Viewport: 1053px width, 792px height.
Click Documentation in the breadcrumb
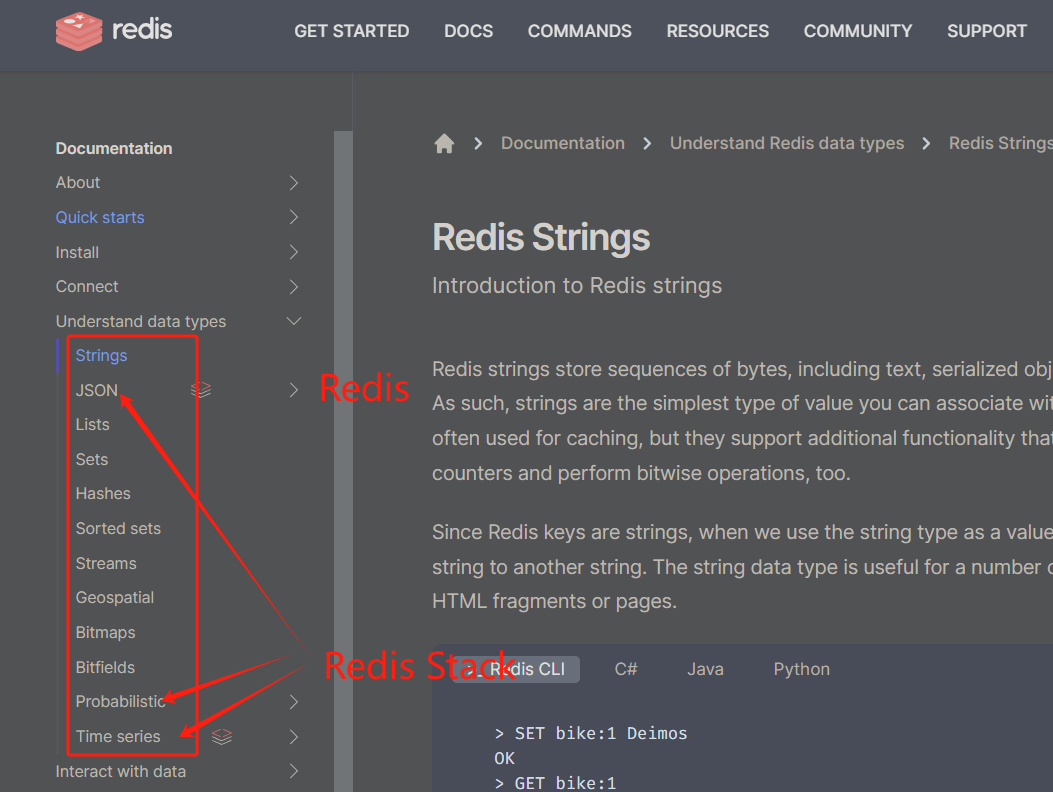[562, 143]
